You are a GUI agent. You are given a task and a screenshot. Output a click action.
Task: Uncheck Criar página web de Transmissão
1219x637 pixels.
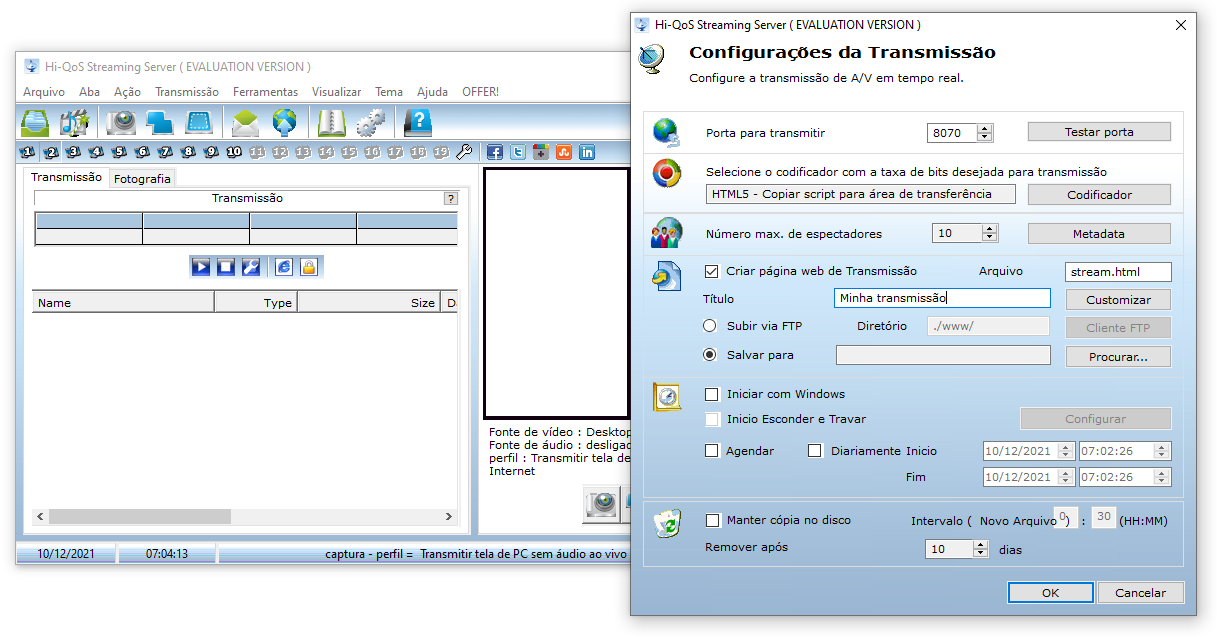tap(712, 271)
